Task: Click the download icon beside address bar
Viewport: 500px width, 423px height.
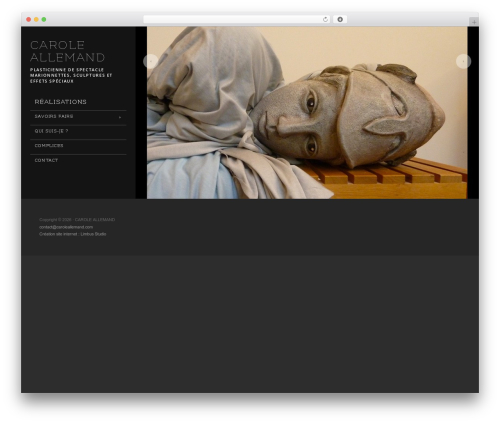Action: (x=340, y=20)
